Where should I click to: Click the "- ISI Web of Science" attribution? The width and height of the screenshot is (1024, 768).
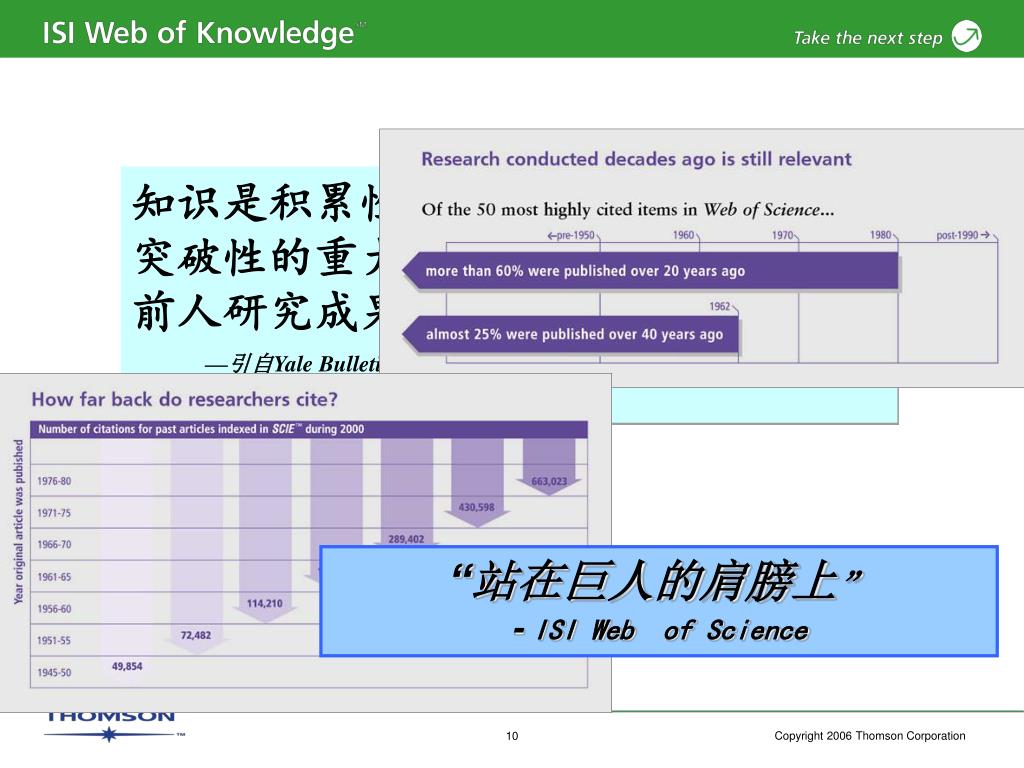(660, 631)
